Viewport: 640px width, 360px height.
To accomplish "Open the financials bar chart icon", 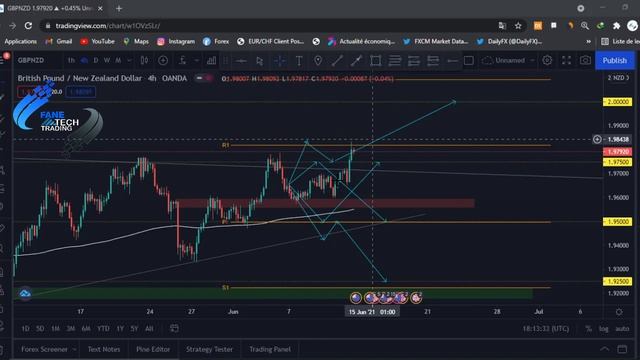I will click(211, 60).
